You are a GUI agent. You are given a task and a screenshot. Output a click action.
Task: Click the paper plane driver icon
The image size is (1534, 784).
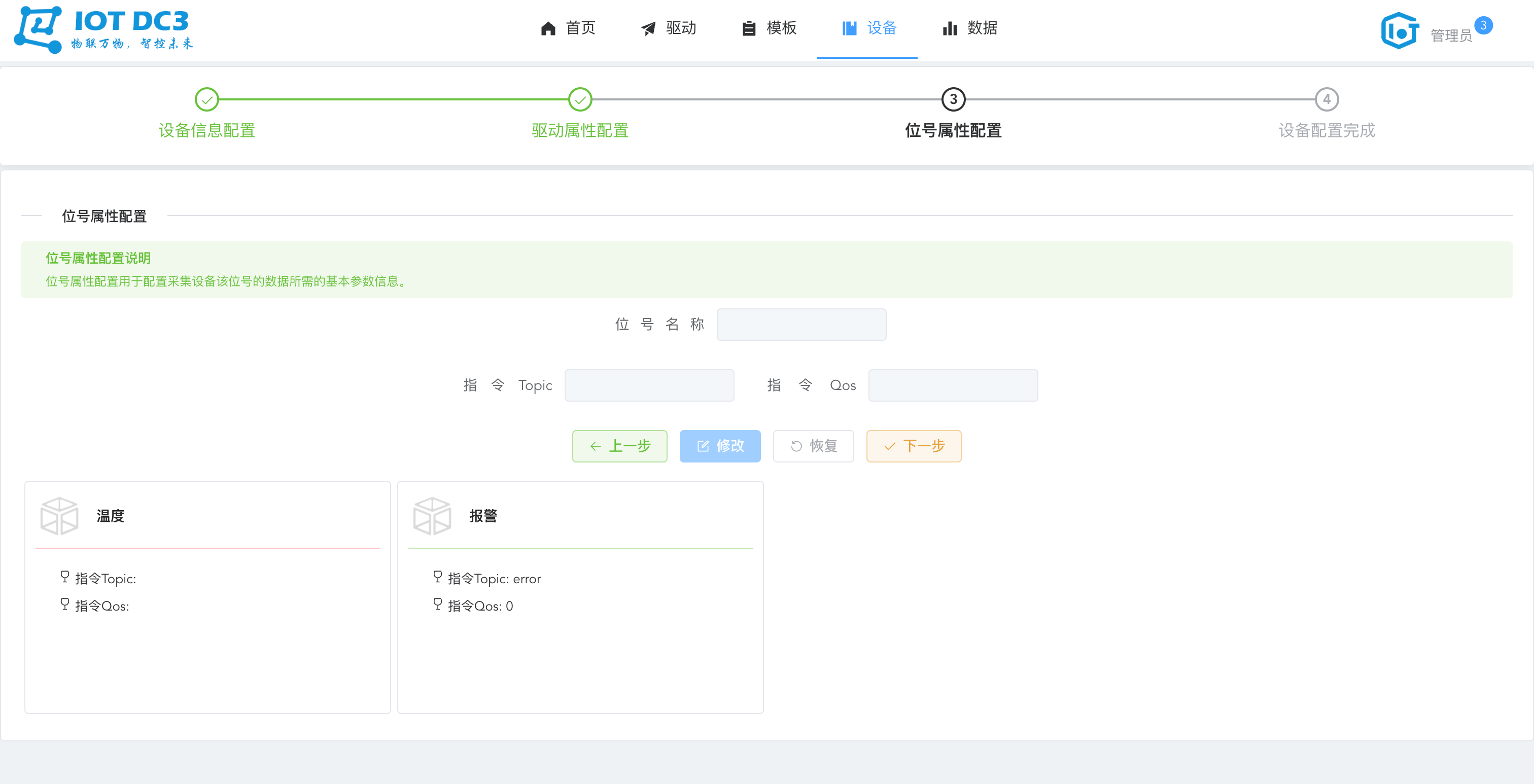click(648, 28)
